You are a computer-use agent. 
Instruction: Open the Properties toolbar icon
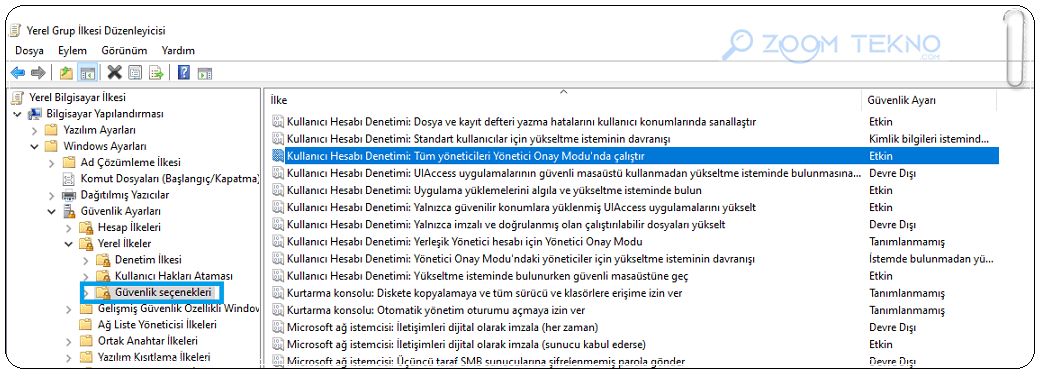[x=135, y=72]
